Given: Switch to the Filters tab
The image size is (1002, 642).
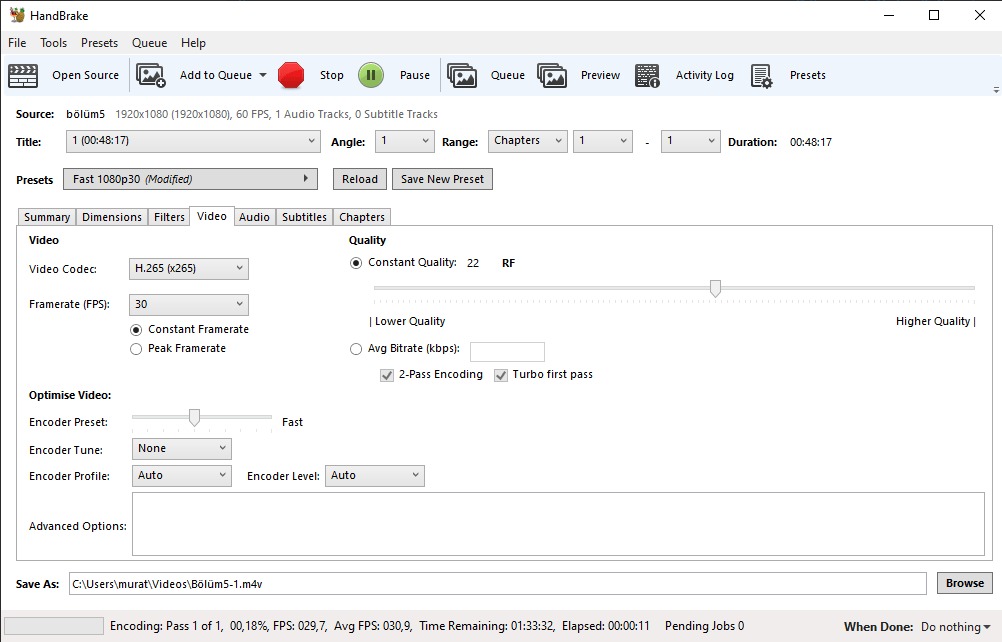Looking at the screenshot, I should 169,217.
